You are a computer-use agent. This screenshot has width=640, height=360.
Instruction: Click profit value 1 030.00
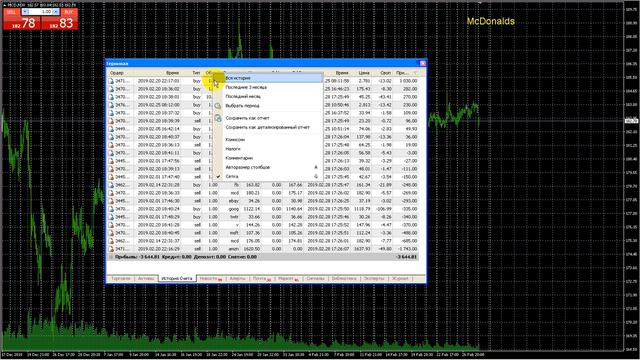[x=408, y=81]
